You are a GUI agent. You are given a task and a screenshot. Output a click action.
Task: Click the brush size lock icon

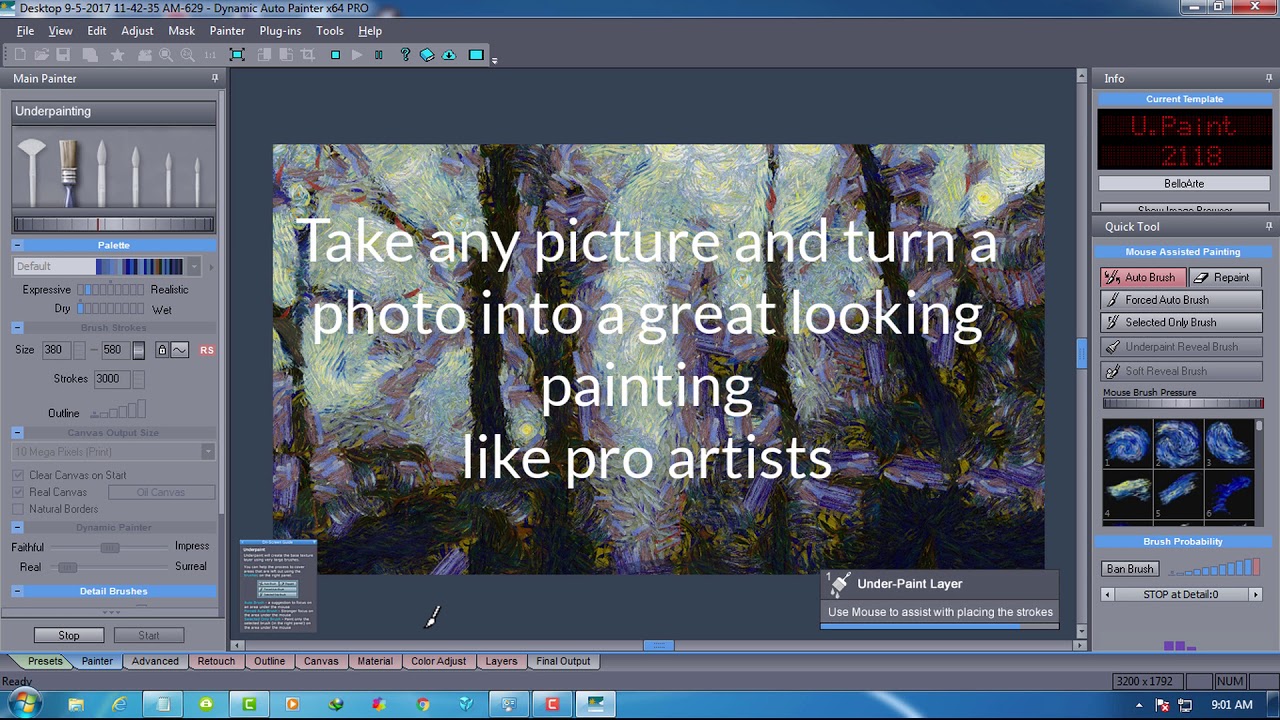point(162,350)
